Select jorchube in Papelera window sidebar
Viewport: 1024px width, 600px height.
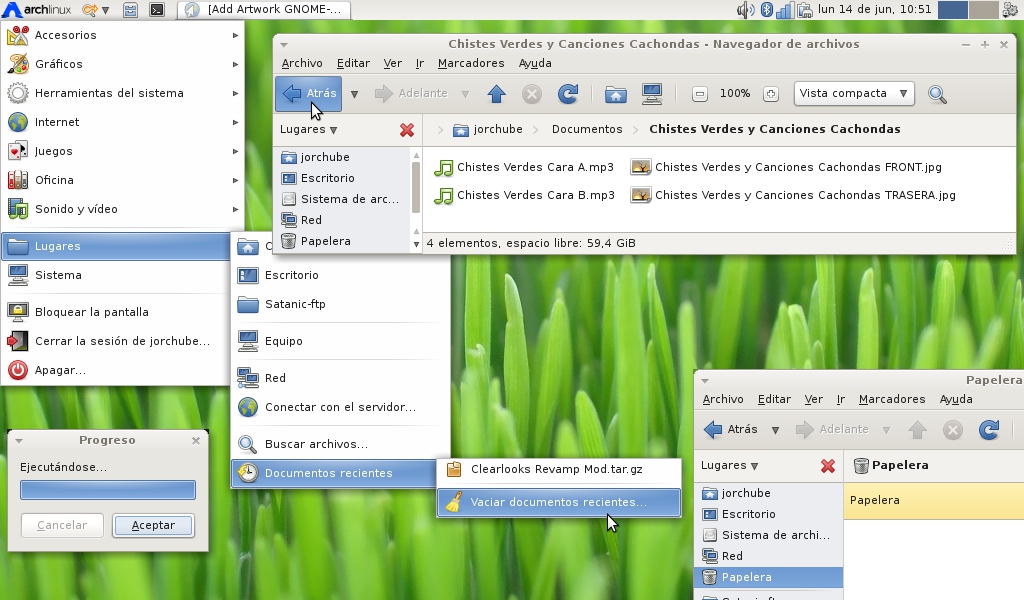click(x=767, y=494)
